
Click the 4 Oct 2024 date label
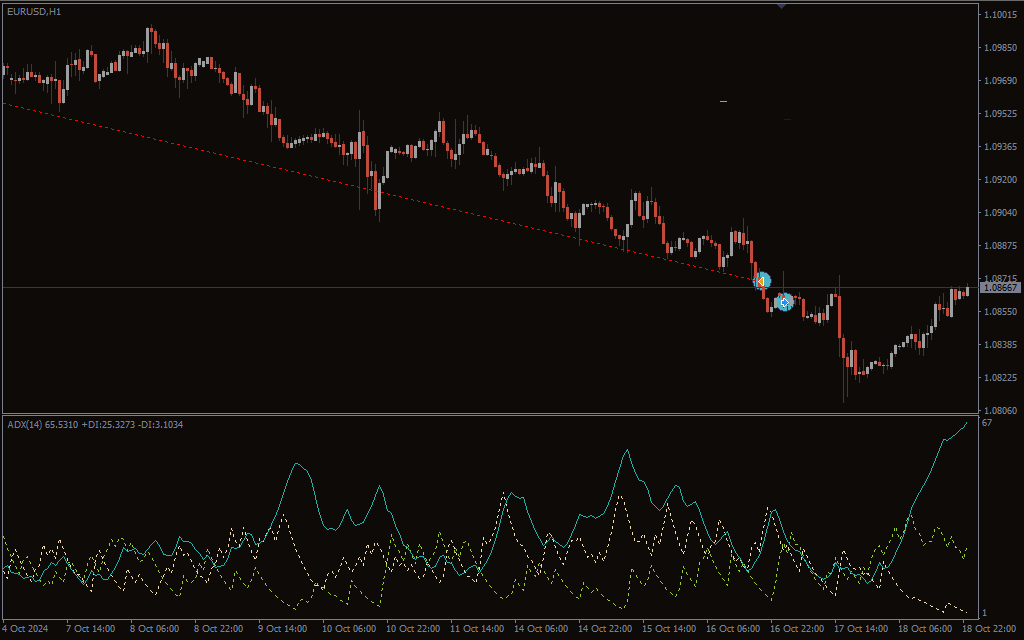click(x=25, y=629)
